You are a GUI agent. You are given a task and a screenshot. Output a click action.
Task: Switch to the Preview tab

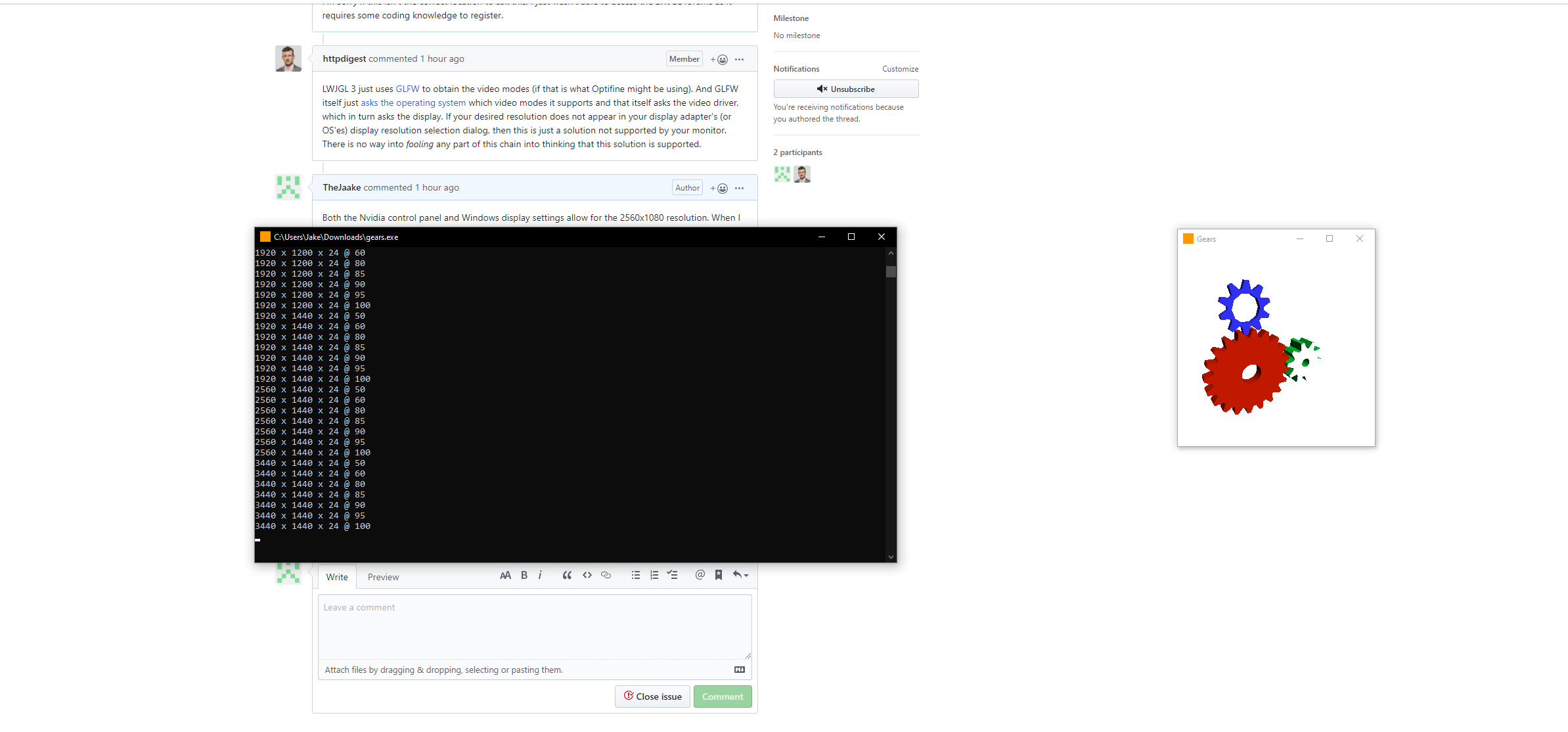[383, 577]
